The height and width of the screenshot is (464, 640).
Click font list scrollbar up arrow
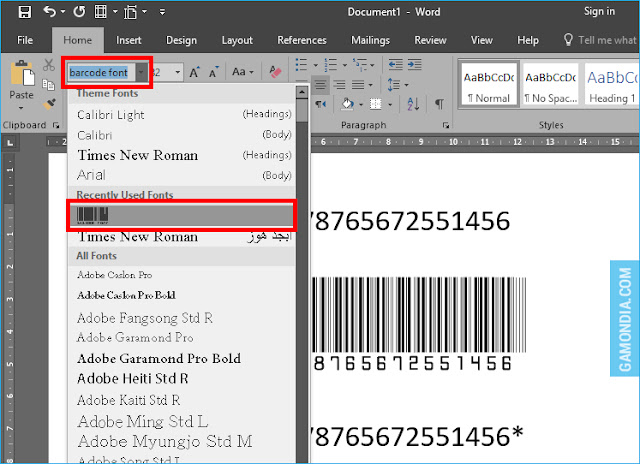[302, 92]
